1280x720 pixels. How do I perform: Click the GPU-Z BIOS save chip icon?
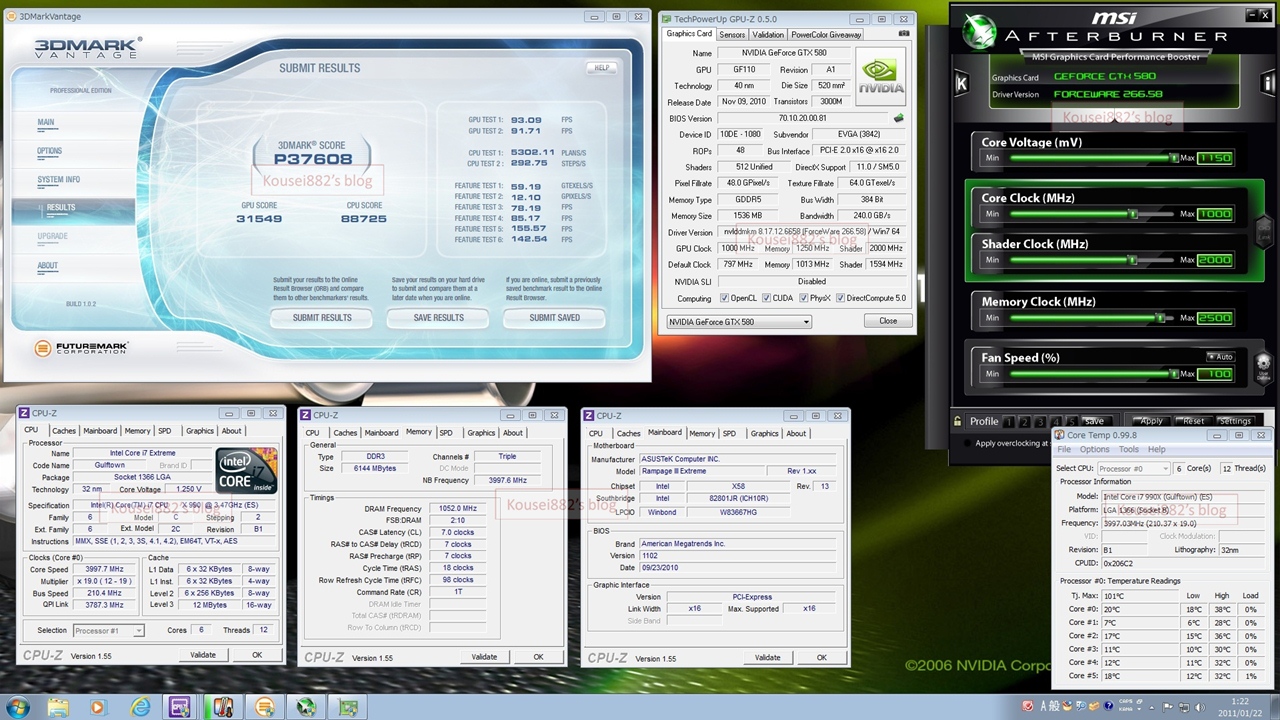pos(898,118)
